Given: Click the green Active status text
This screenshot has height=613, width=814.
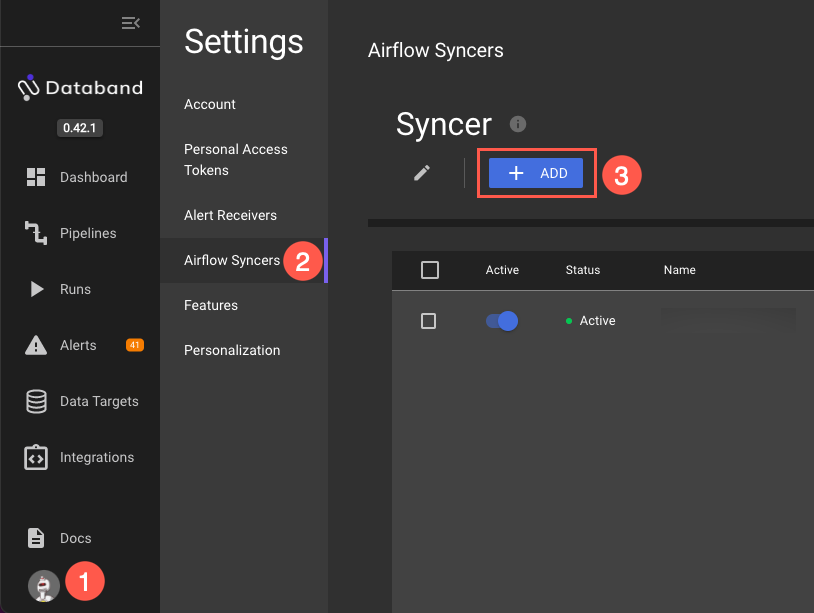Looking at the screenshot, I should [597, 321].
